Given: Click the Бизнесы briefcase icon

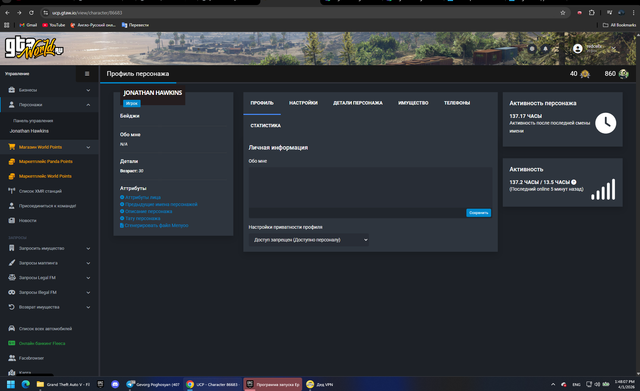Looking at the screenshot, I should point(12,90).
